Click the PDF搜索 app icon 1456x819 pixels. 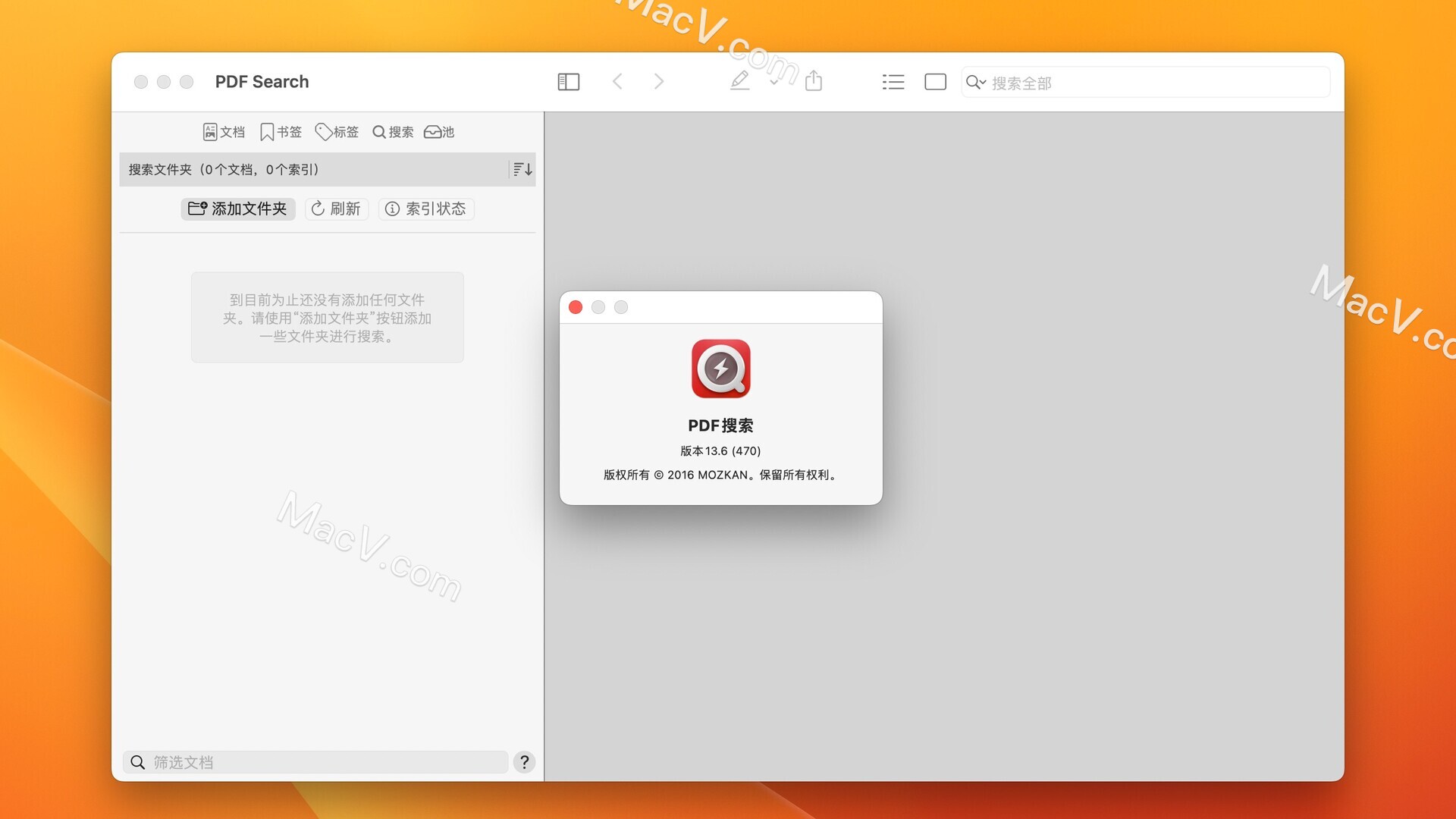(721, 369)
